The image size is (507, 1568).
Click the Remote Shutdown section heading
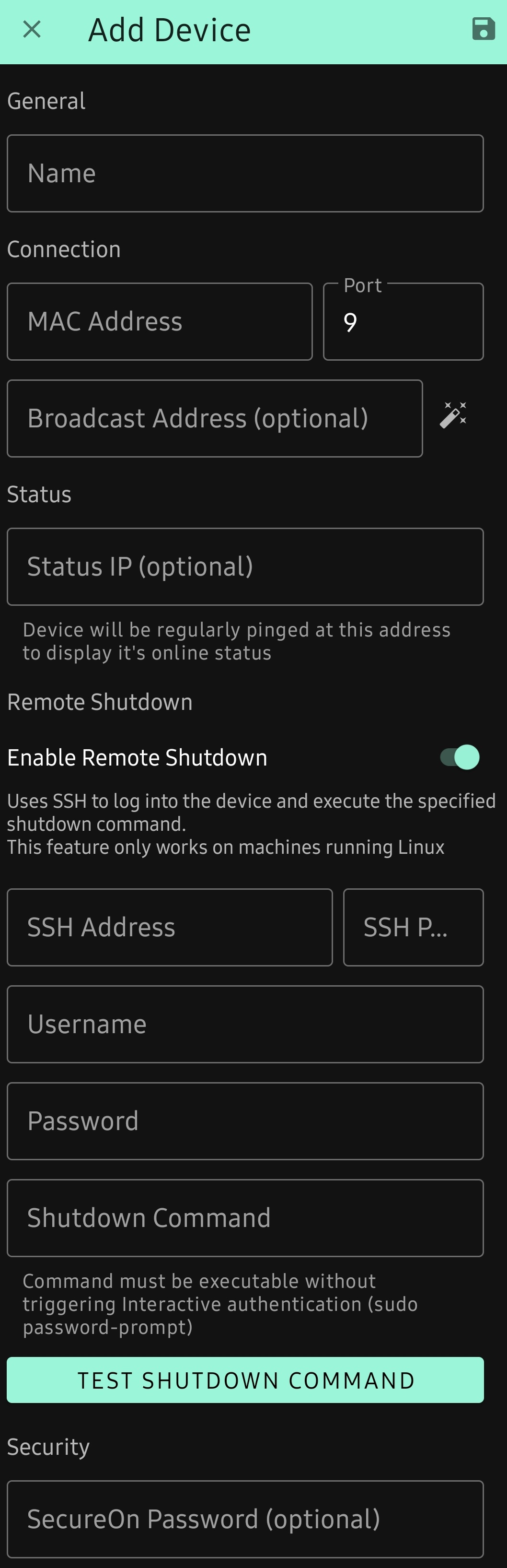click(x=100, y=702)
